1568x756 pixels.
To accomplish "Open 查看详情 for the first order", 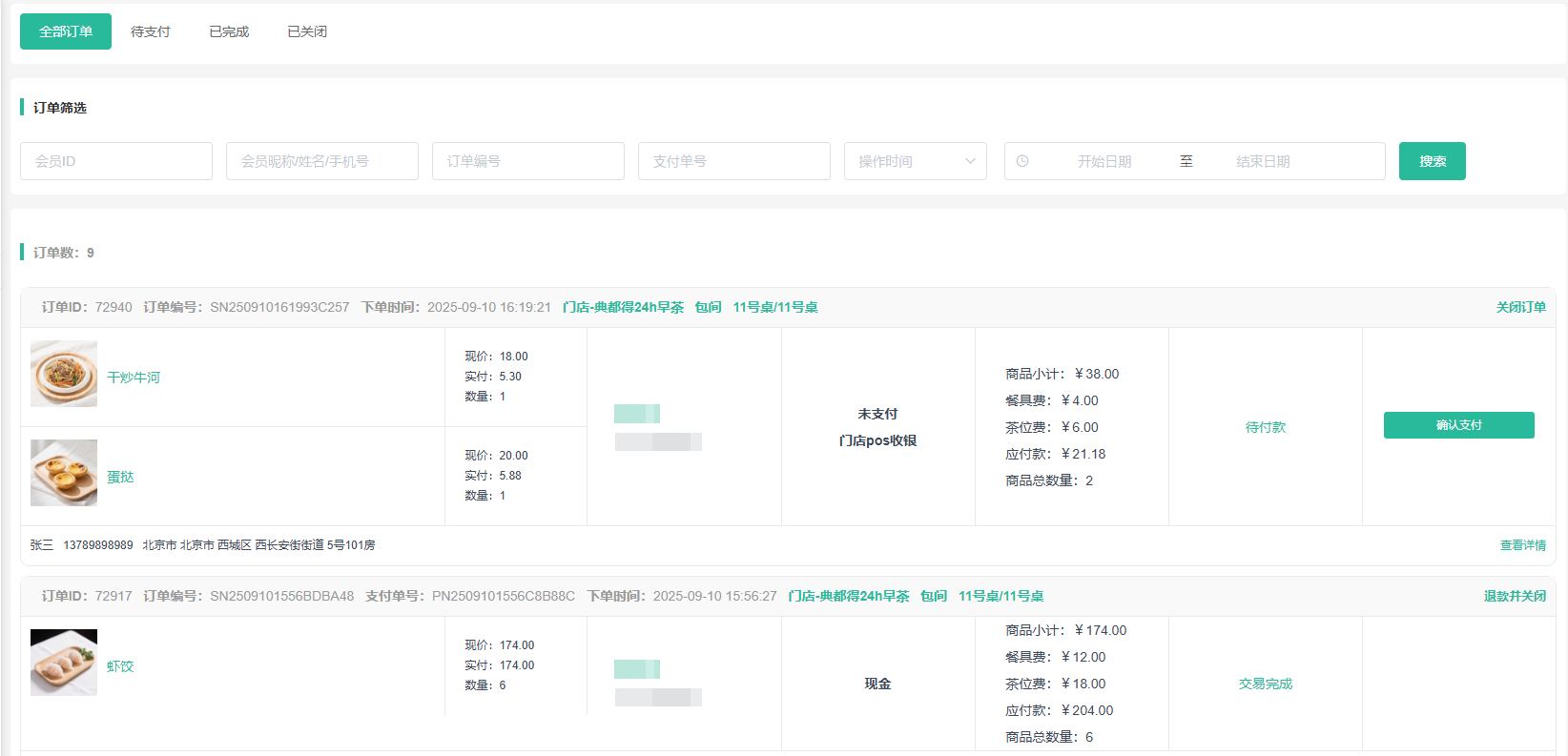I will tap(1522, 545).
